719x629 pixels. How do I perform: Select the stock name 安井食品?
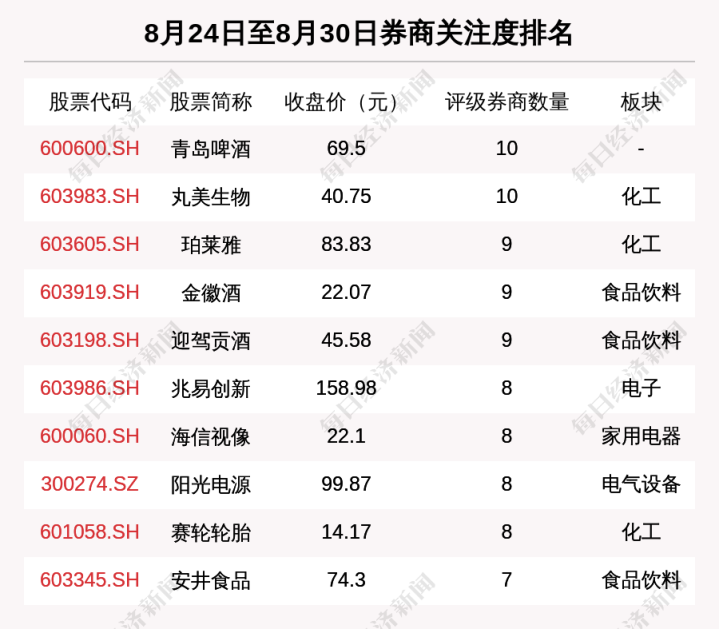[x=211, y=580]
